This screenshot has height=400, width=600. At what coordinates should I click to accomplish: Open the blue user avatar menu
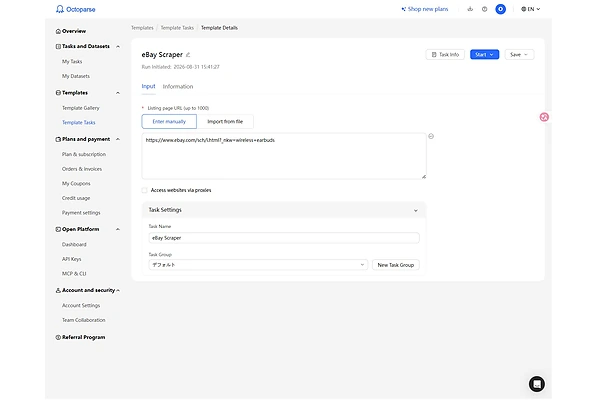tap(501, 9)
